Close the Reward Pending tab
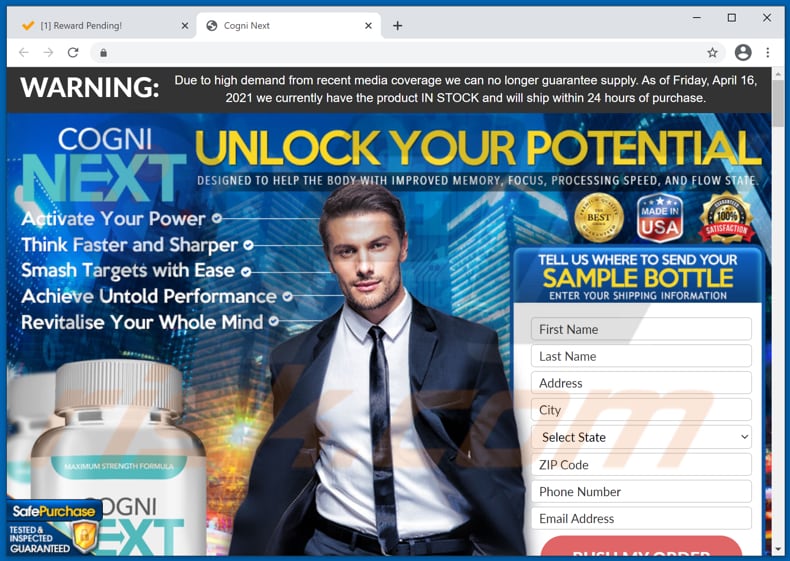 184,26
